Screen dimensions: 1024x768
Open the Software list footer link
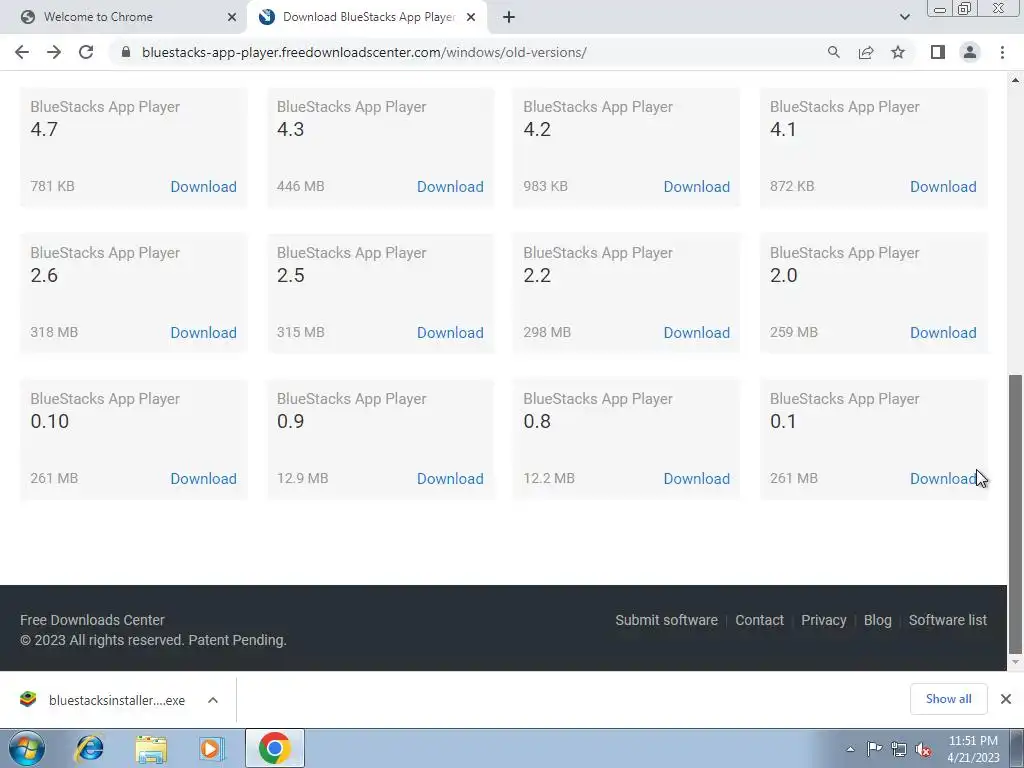tap(948, 620)
